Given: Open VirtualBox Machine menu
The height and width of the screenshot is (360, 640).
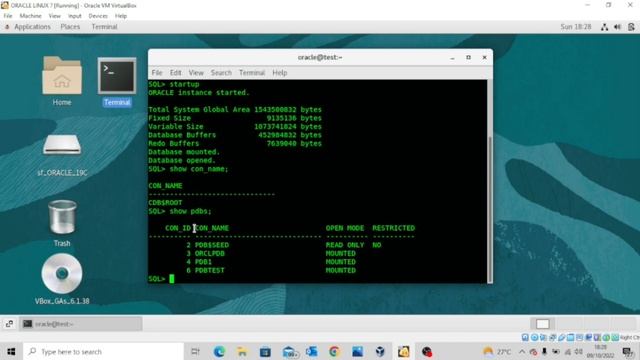Looking at the screenshot, I should 30,16.
